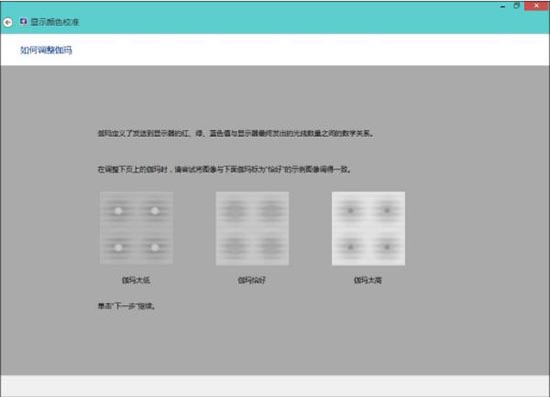Click the label '伽玛太低'
This screenshot has height=397, width=550.
(x=136, y=280)
